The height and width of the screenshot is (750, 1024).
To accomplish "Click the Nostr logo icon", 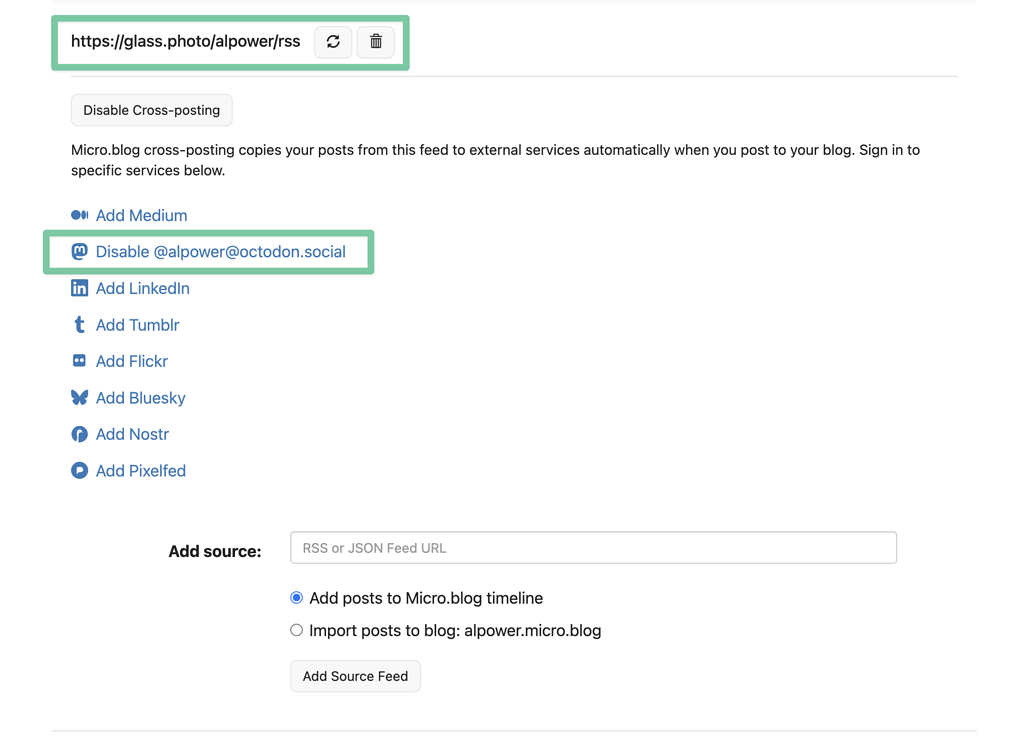I will click(80, 434).
